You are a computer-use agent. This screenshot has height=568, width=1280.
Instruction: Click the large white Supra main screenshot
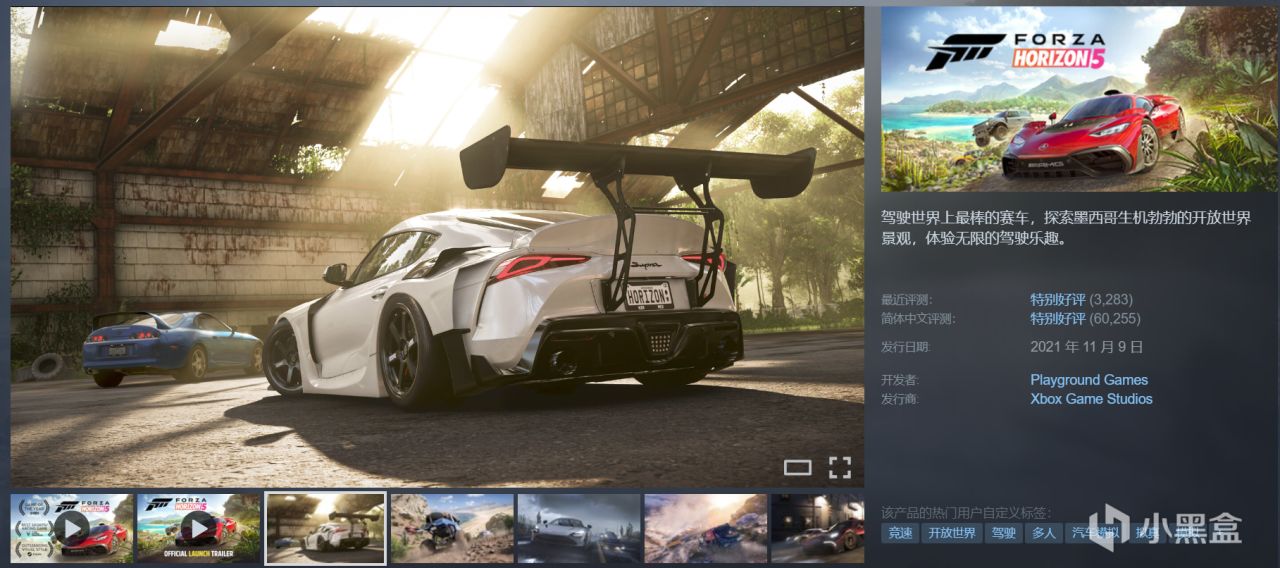(x=437, y=247)
